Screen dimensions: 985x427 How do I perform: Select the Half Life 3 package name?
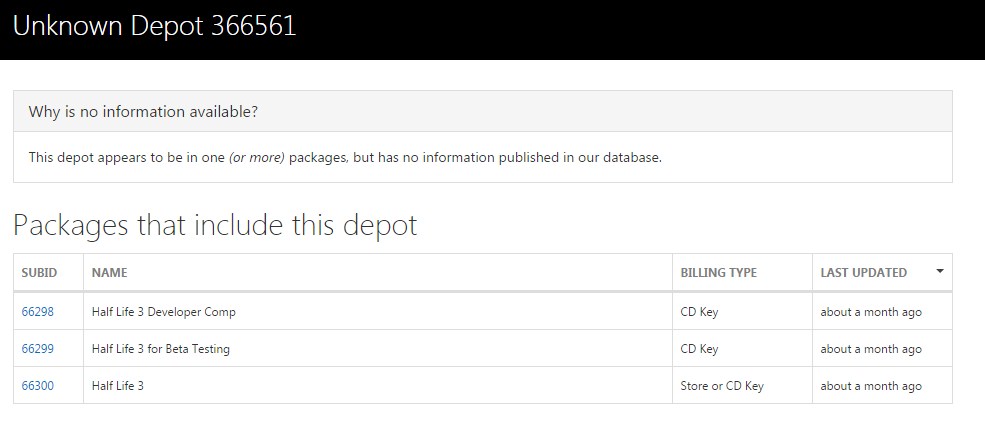click(x=117, y=386)
